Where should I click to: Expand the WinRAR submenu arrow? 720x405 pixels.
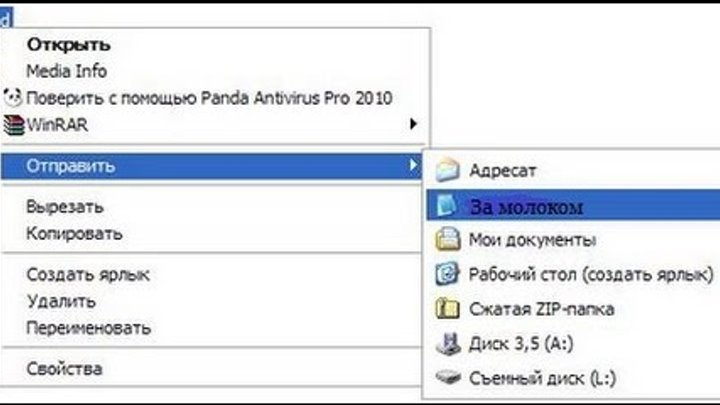coord(413,125)
